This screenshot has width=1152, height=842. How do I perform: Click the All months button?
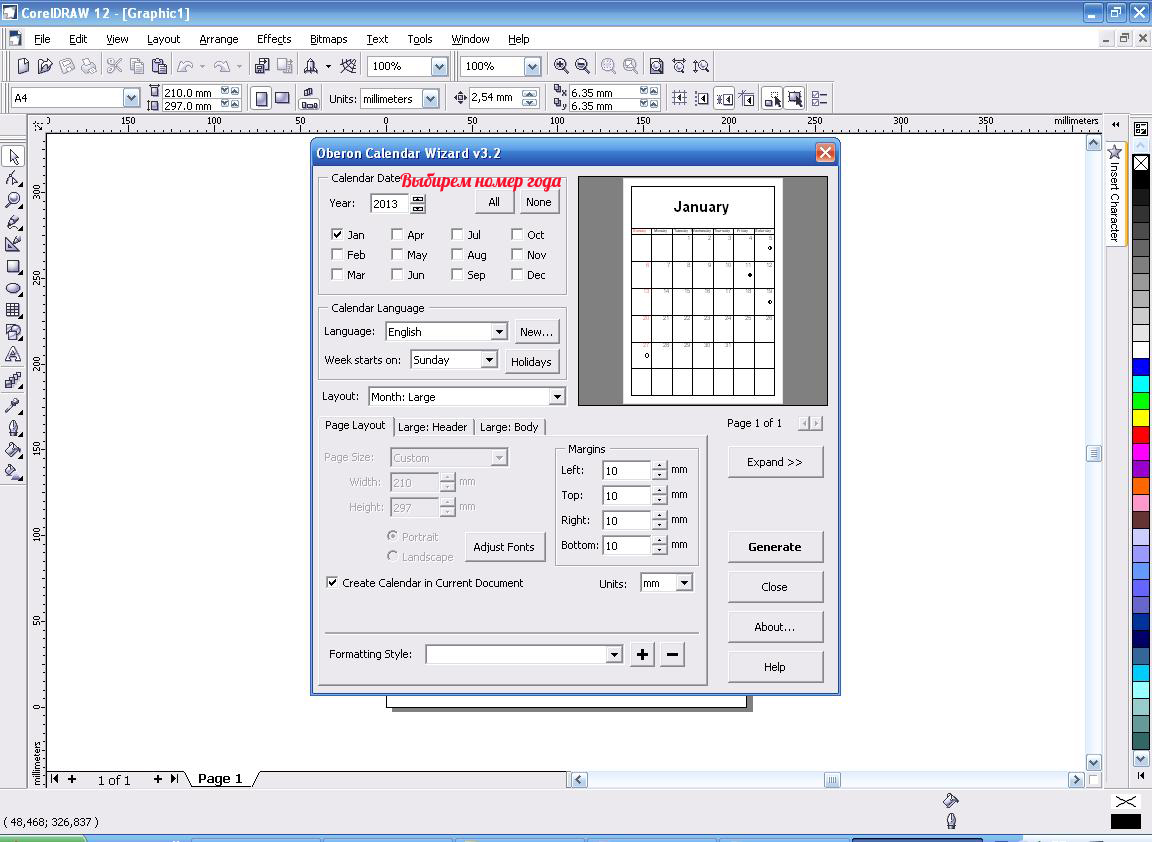click(x=494, y=202)
